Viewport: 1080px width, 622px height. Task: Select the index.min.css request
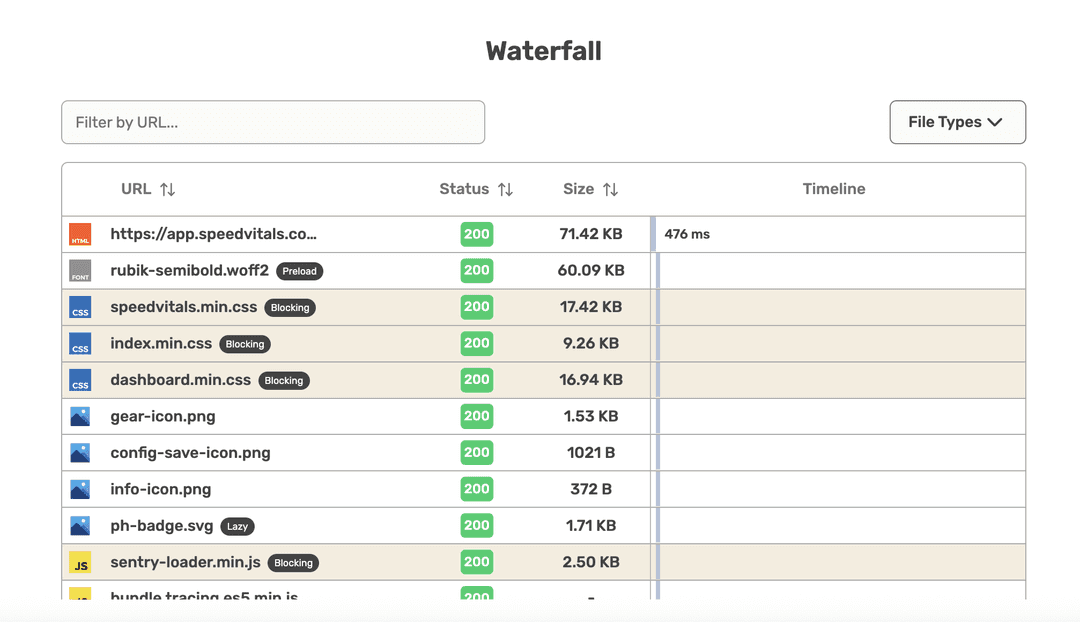click(x=161, y=343)
